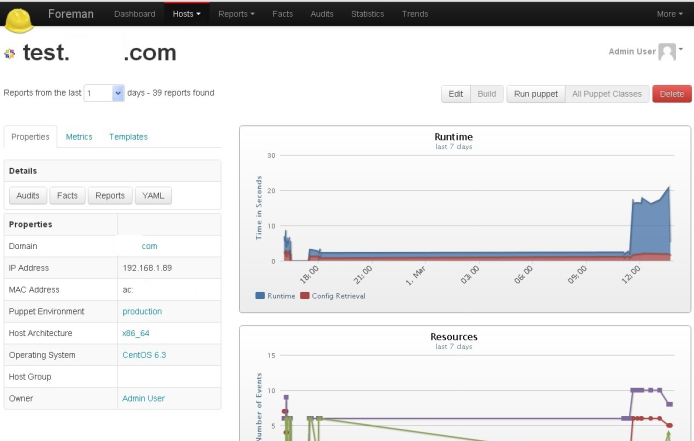Screen dimensions: 694x441
Task: Click the Facts details button
Action: pos(67,195)
